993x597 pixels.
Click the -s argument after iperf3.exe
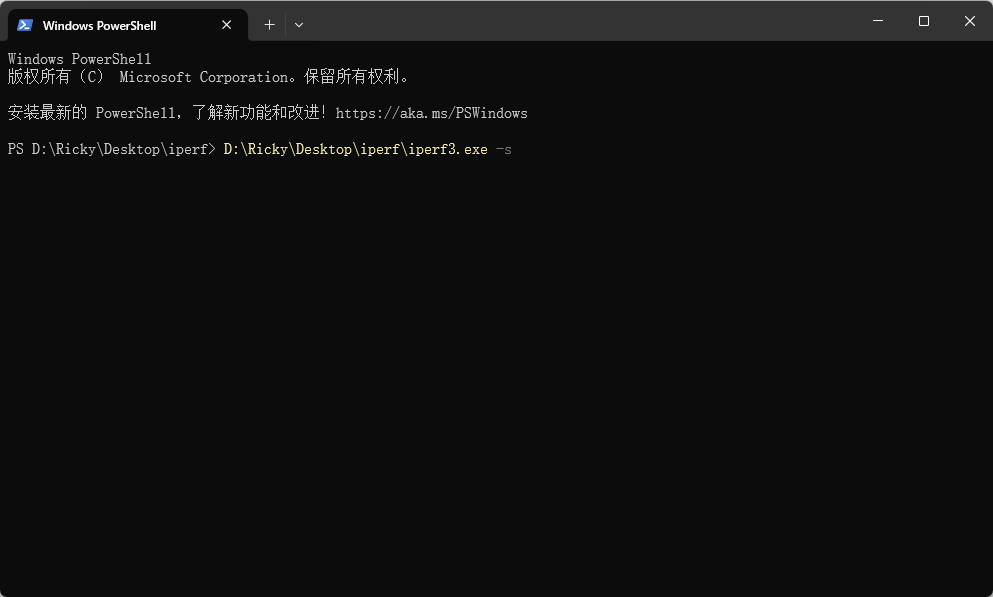(x=503, y=148)
